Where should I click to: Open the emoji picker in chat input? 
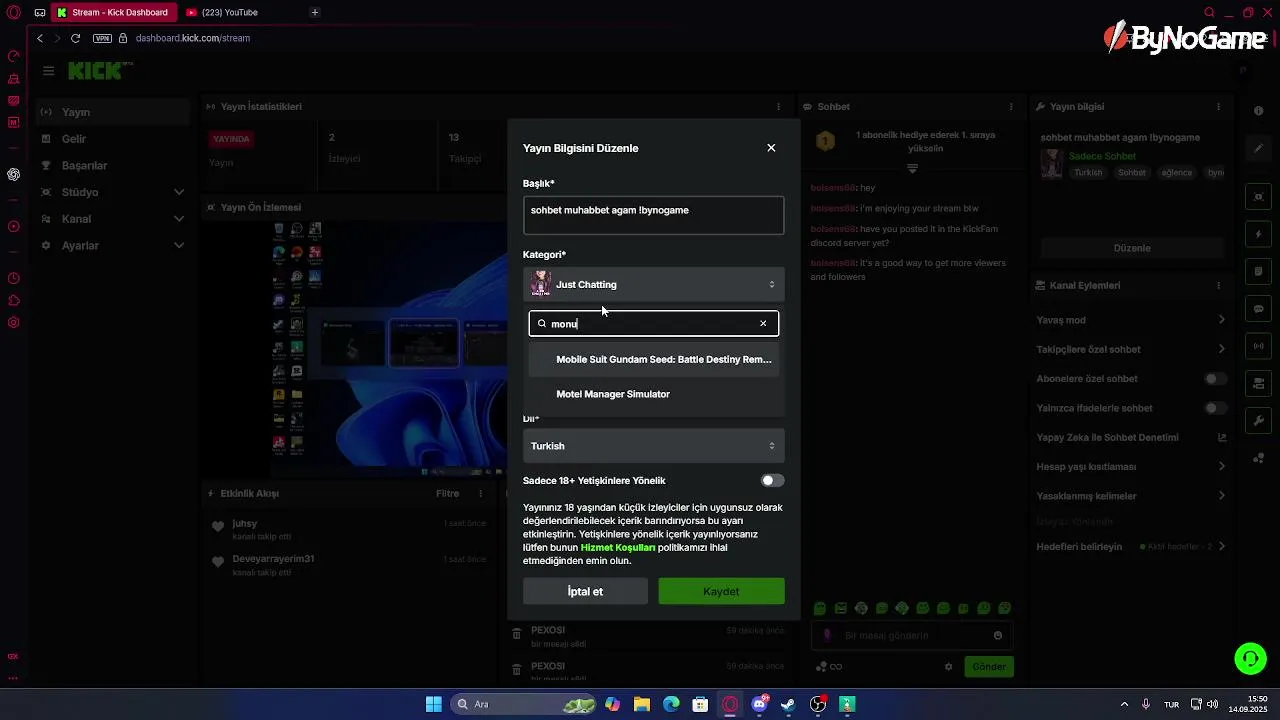click(998, 636)
